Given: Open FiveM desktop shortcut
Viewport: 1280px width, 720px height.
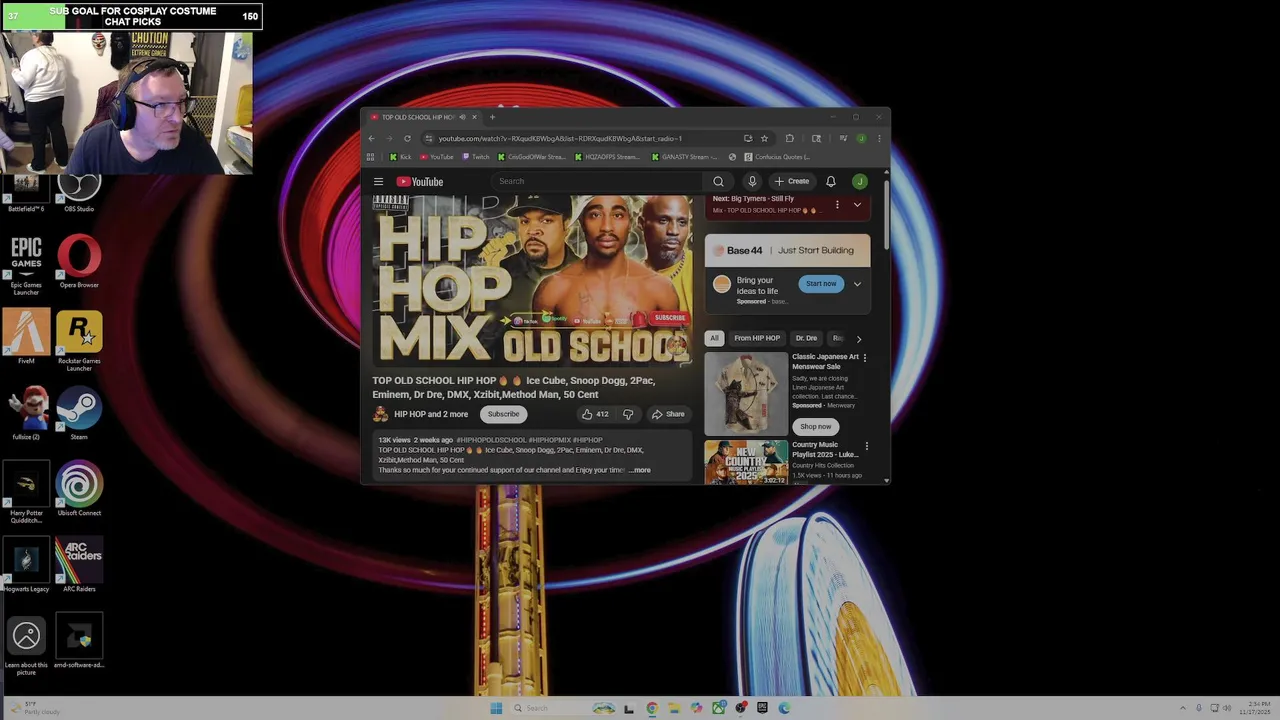Looking at the screenshot, I should coord(26,336).
